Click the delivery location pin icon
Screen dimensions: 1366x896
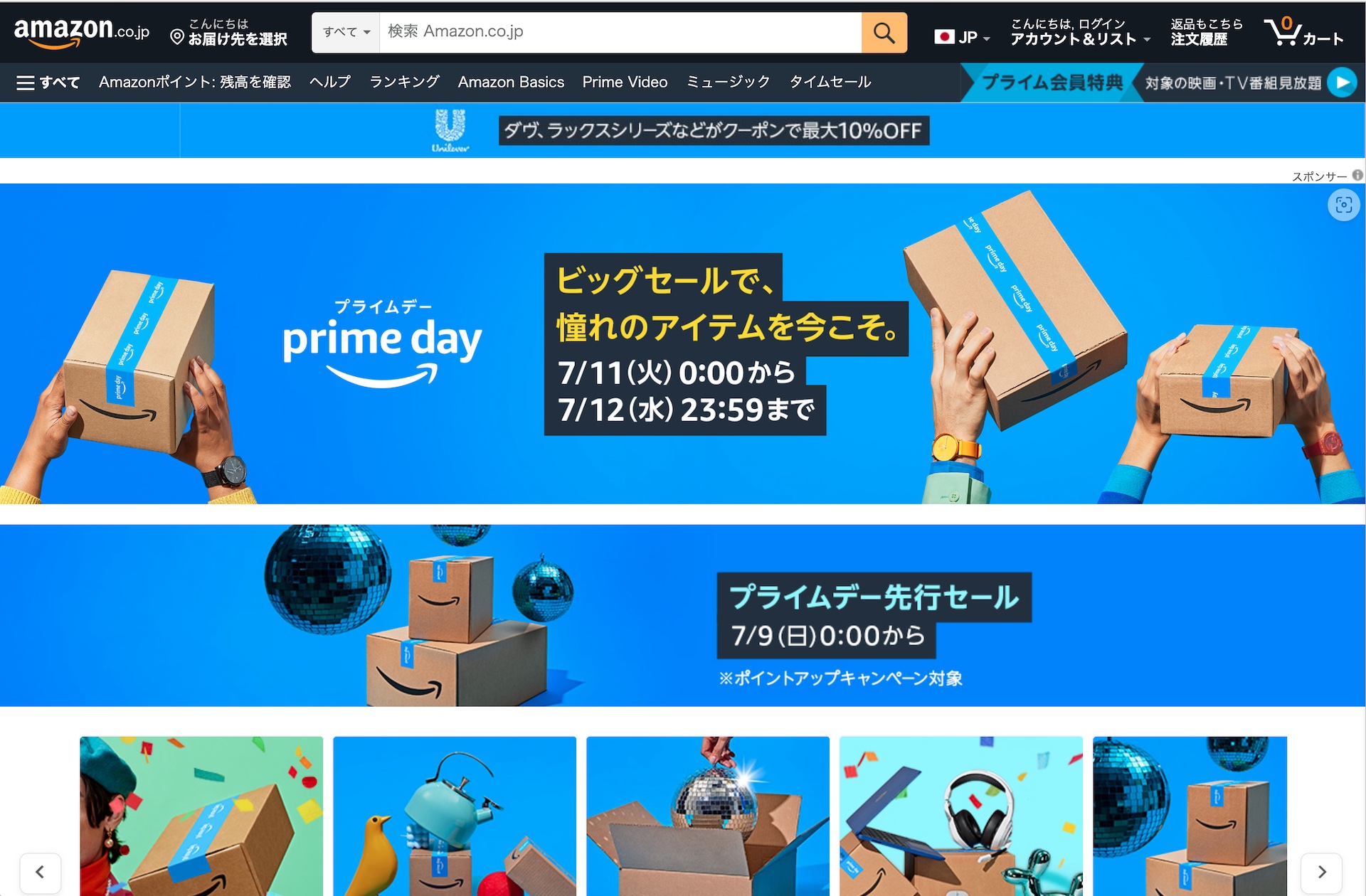click(177, 36)
